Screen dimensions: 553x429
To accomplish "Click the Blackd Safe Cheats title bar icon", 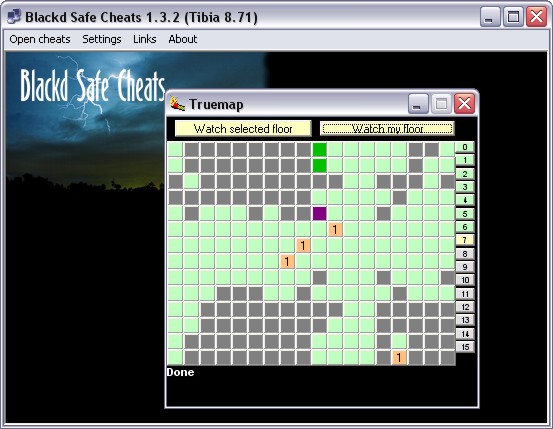I will pyautogui.click(x=14, y=17).
